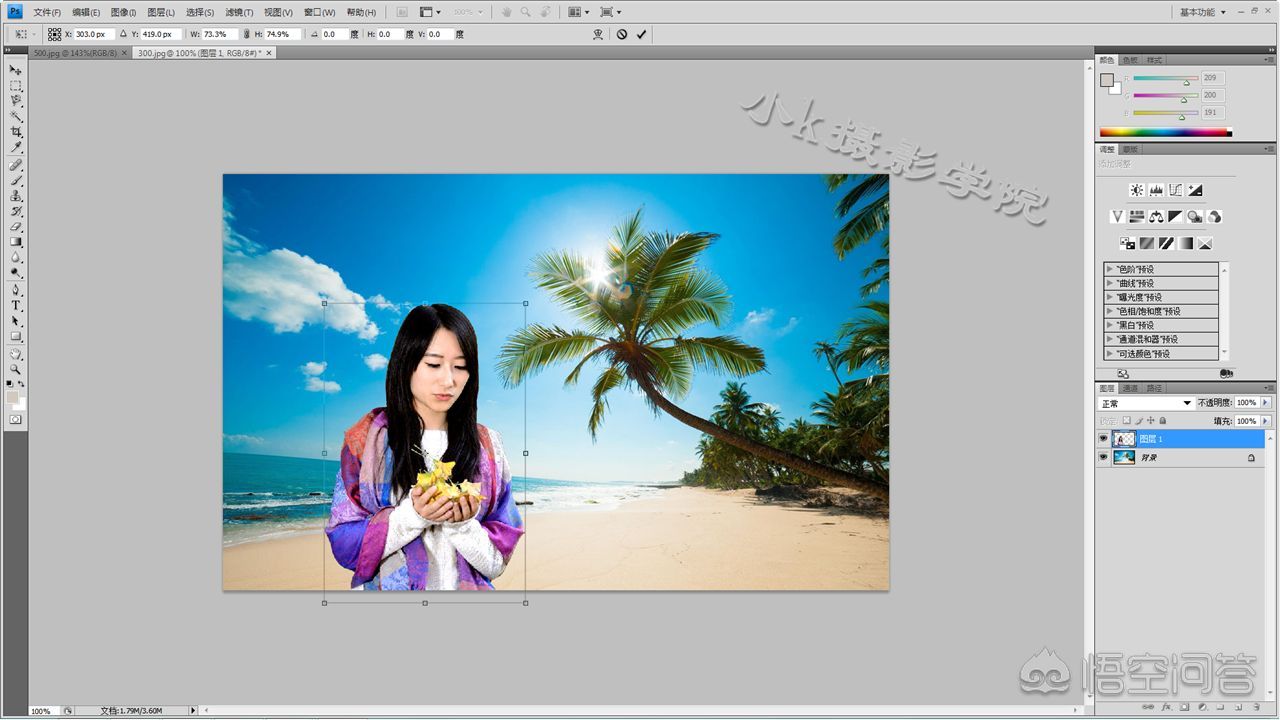Expand the "色阶"预设 presets group
1280x720 pixels.
point(1110,269)
